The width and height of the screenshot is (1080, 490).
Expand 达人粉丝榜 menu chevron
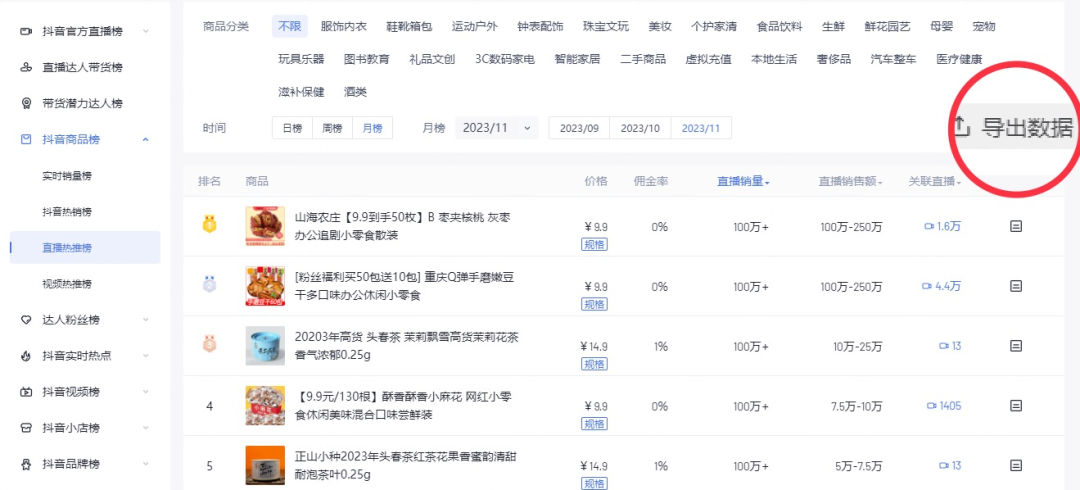click(x=145, y=320)
